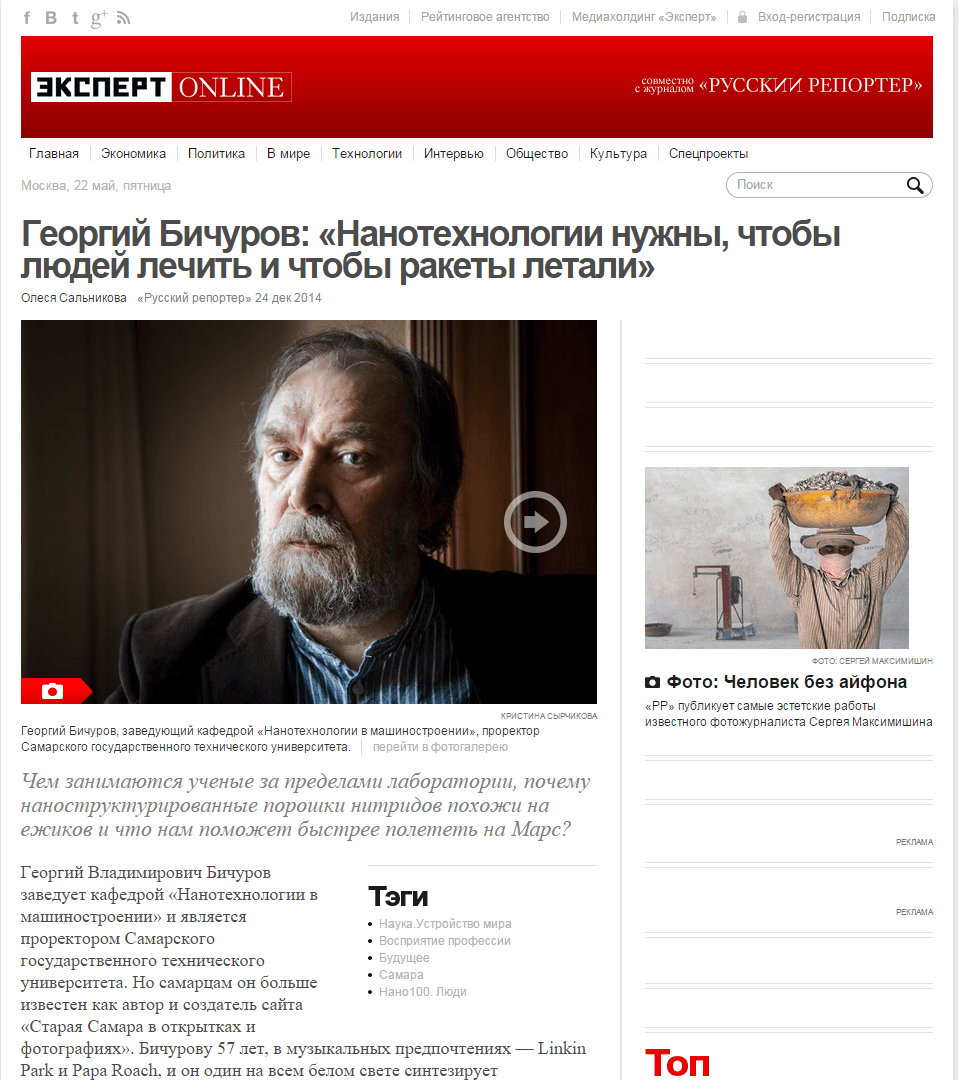The width and height of the screenshot is (959, 1080).
Task: Click the Подписка link
Action: point(908,17)
